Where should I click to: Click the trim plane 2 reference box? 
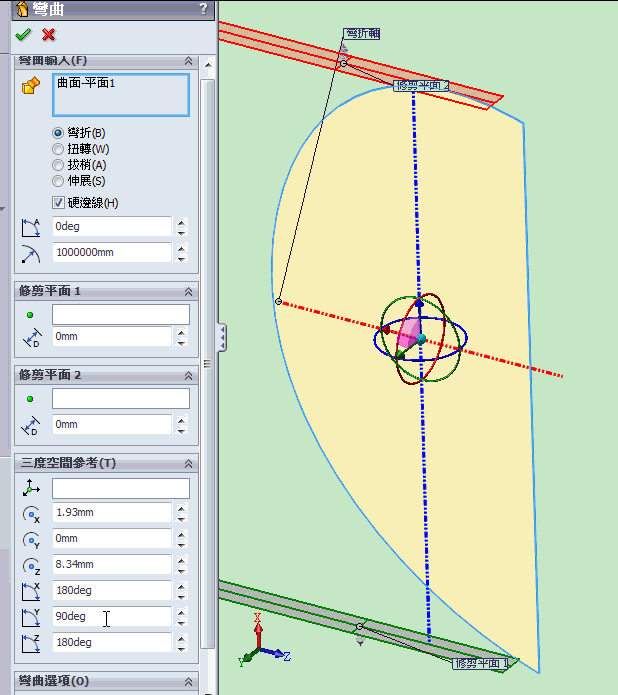(x=121, y=398)
